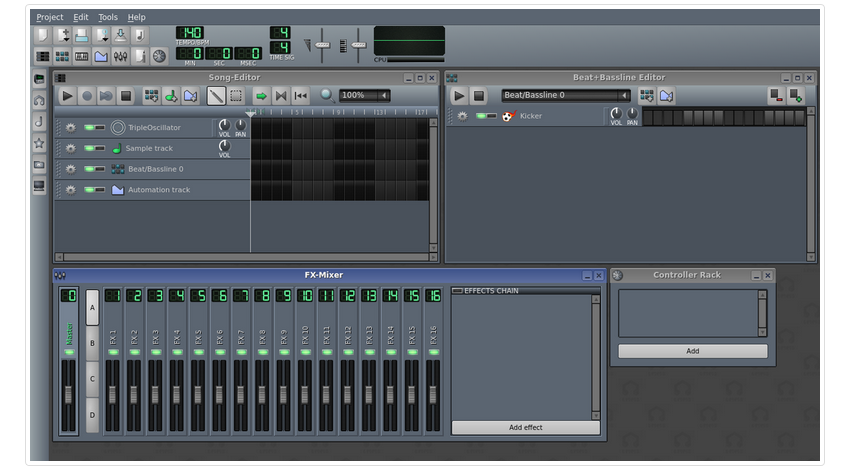Screen dimensions: 854x468
Task: Save the current project icon
Action: (x=120, y=36)
